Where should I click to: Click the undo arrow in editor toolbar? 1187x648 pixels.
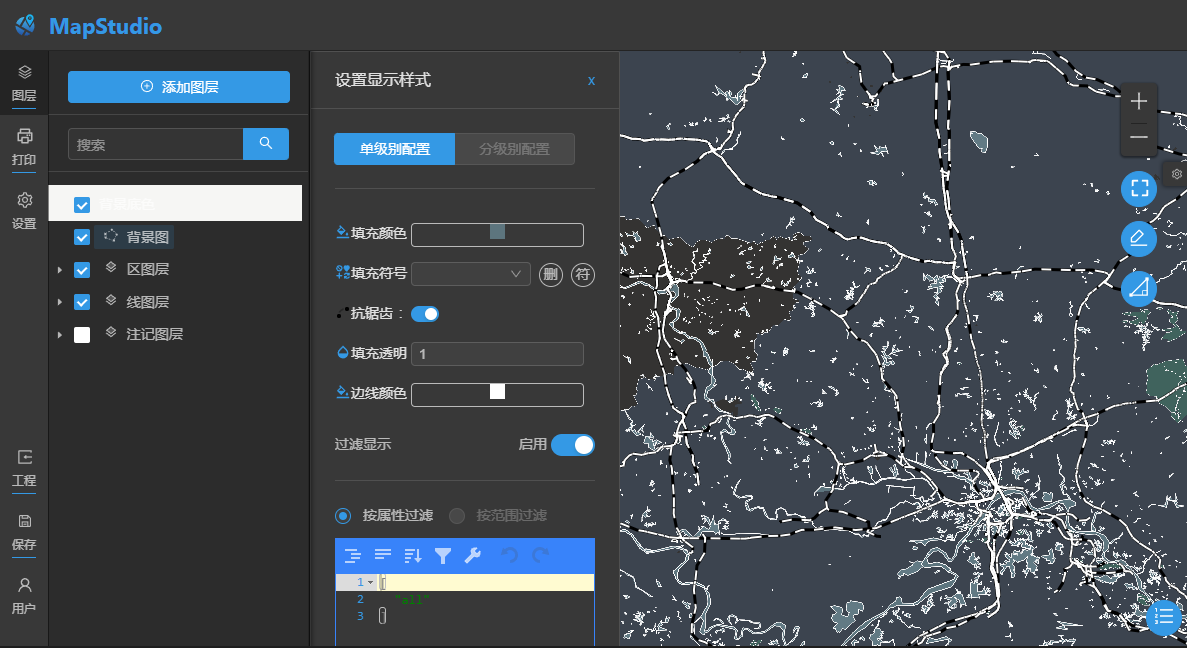pos(509,556)
